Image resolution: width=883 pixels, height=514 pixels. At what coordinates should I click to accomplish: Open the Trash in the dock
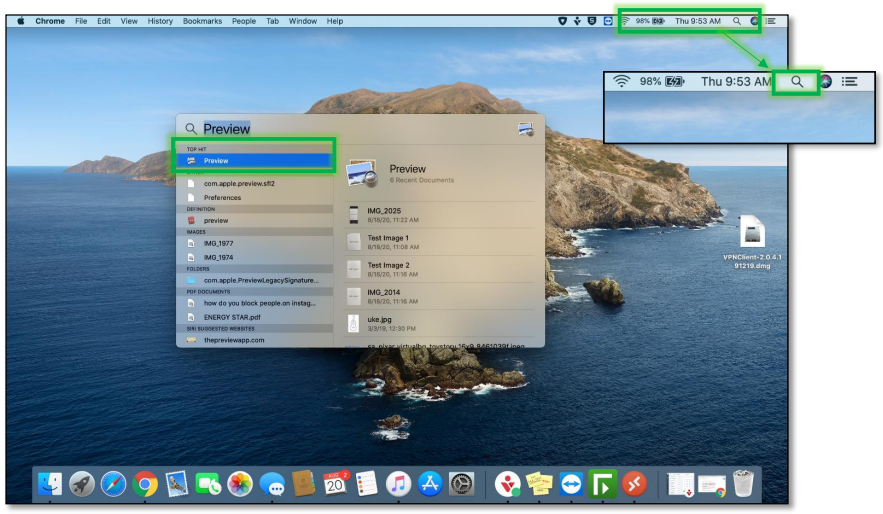click(743, 485)
